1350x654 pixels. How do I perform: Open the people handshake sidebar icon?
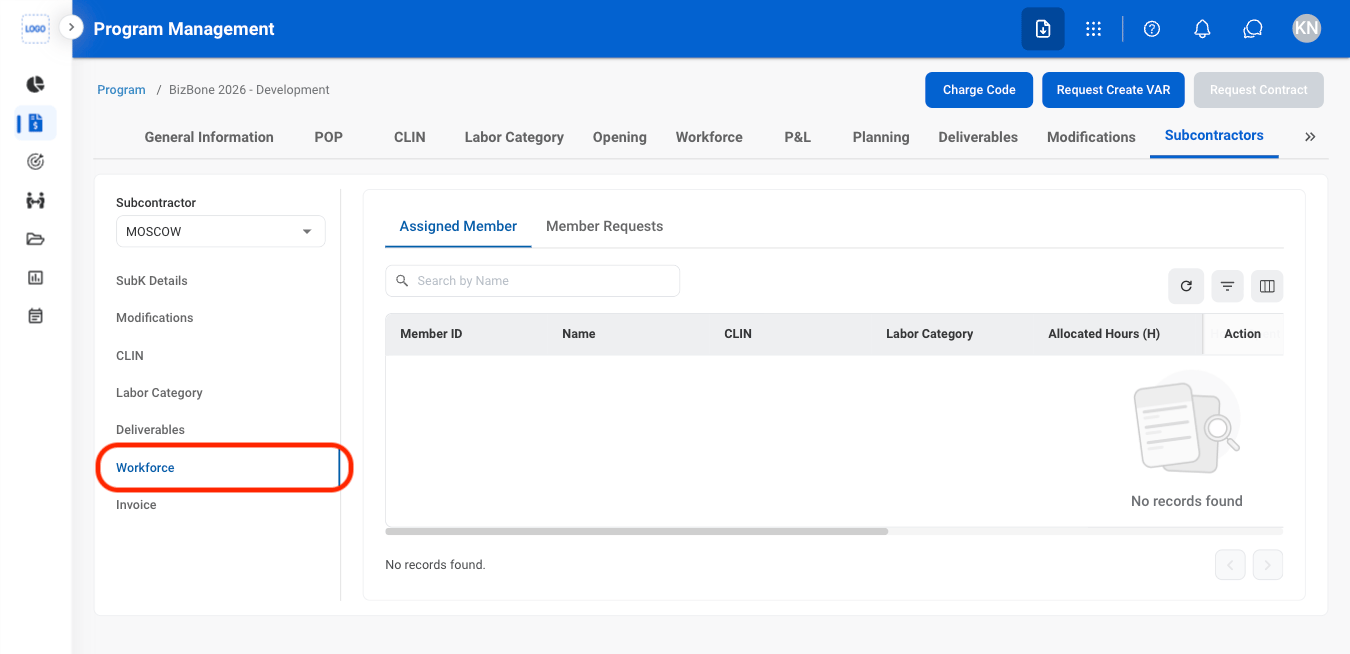pyautogui.click(x=36, y=200)
